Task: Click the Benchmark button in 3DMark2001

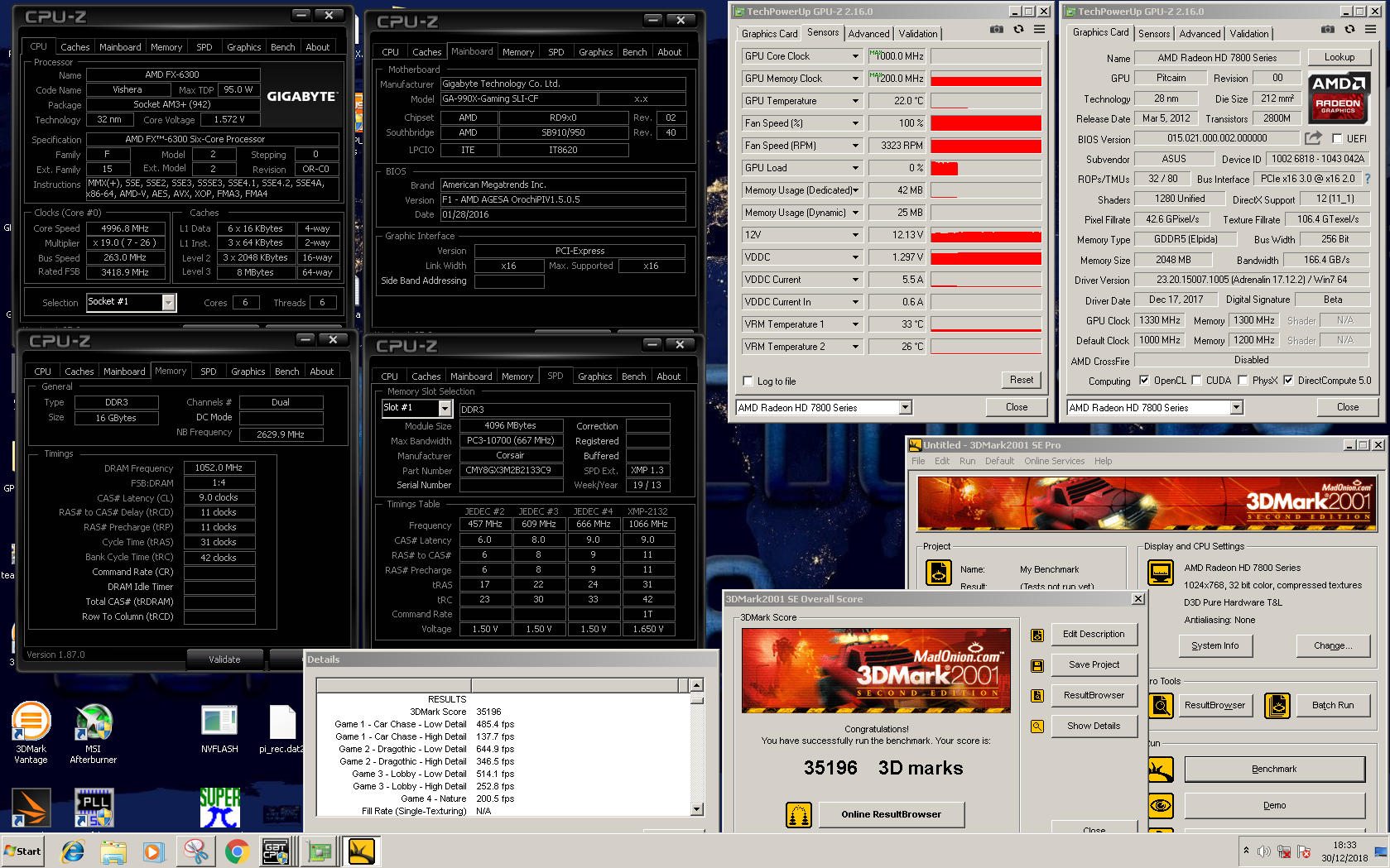Action: (1274, 770)
